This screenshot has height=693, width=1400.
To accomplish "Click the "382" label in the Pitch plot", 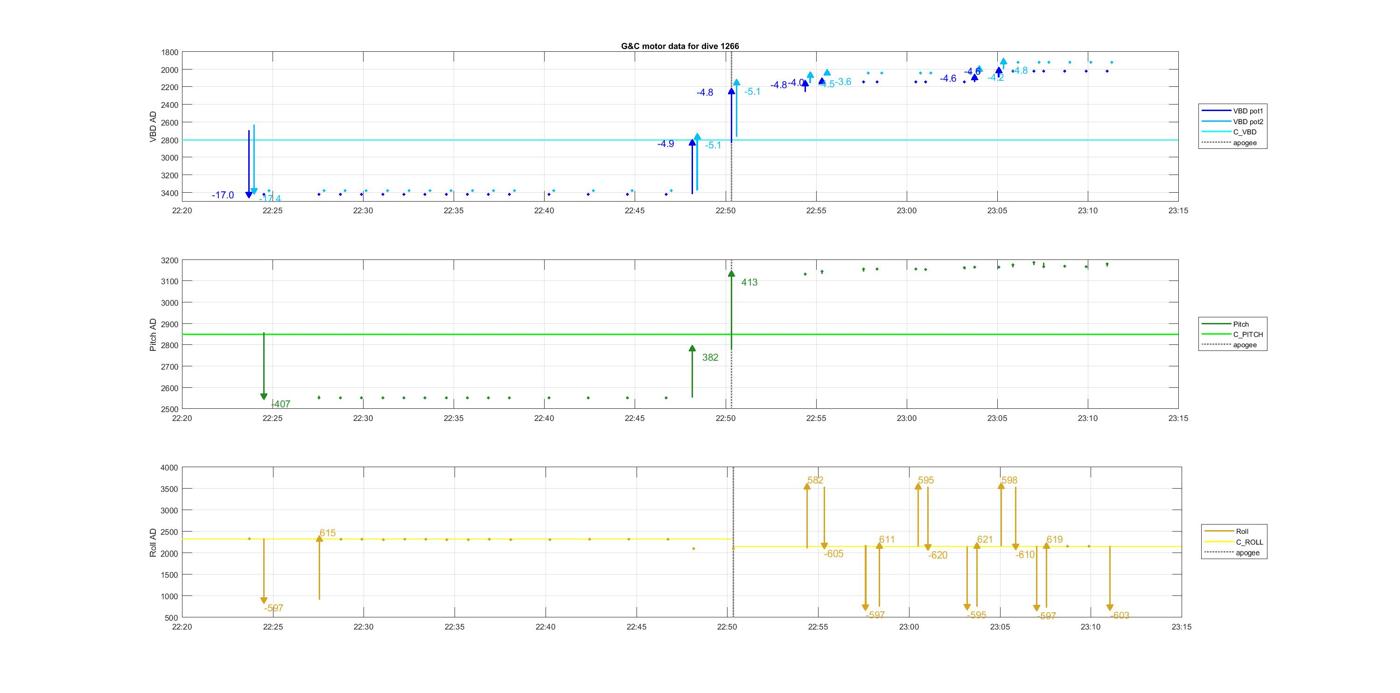I will (710, 357).
